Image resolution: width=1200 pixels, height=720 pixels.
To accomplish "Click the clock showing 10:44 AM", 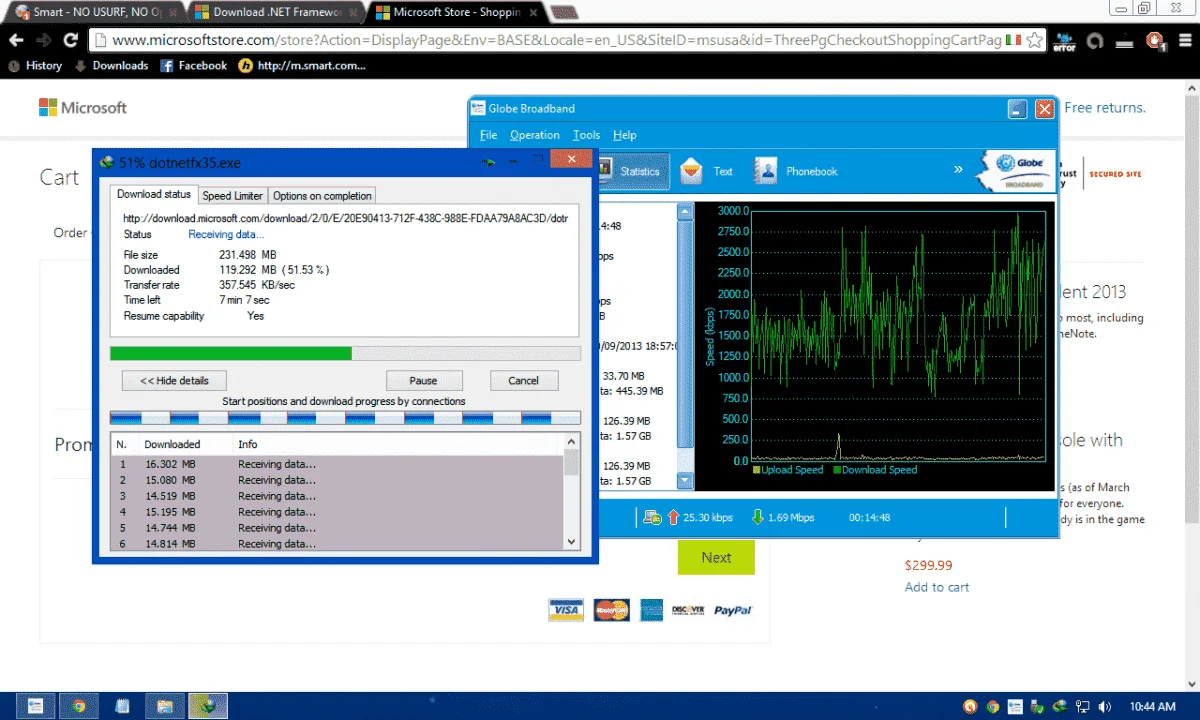I will pyautogui.click(x=1153, y=706).
